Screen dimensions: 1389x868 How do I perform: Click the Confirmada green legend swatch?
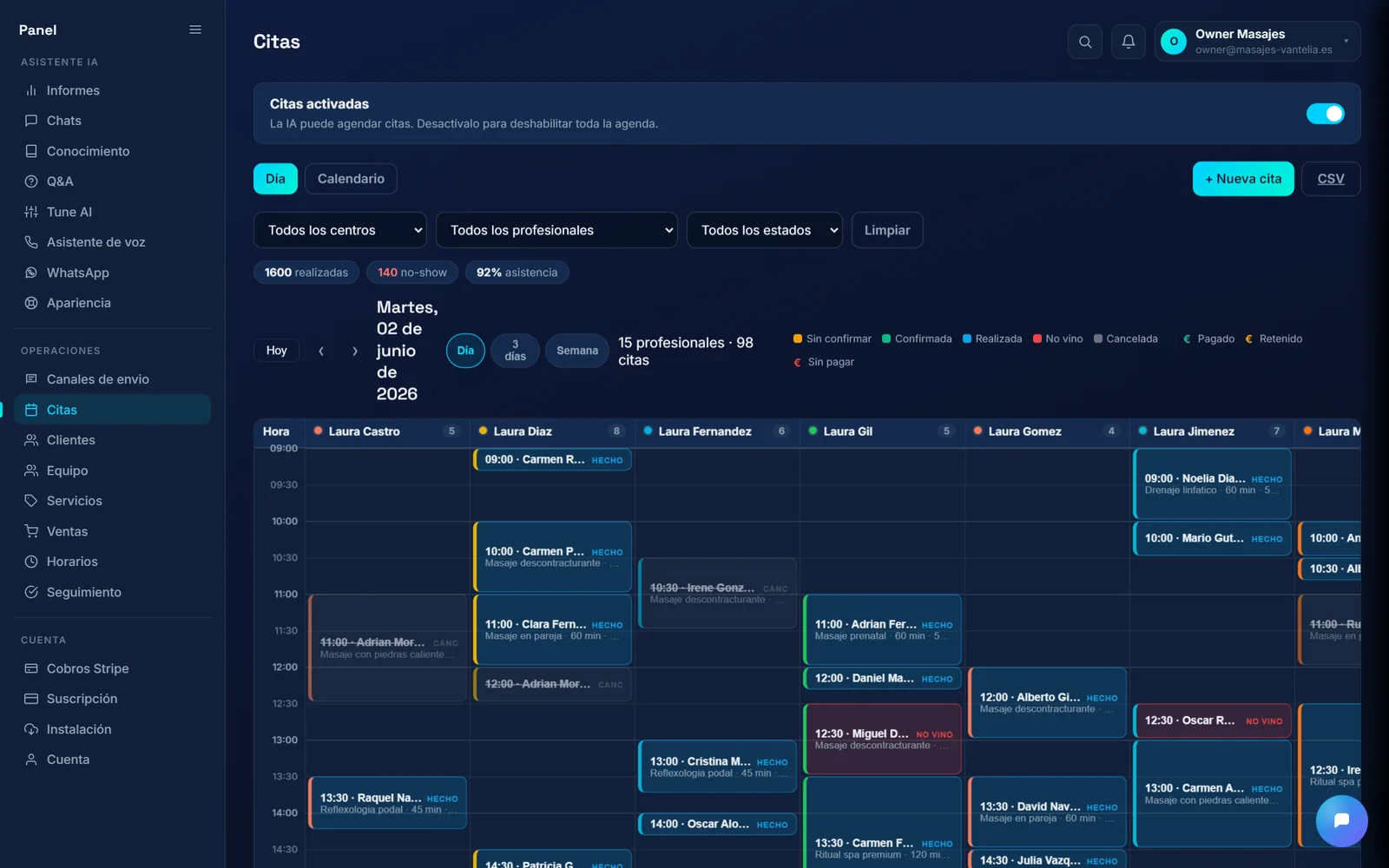pyautogui.click(x=886, y=339)
